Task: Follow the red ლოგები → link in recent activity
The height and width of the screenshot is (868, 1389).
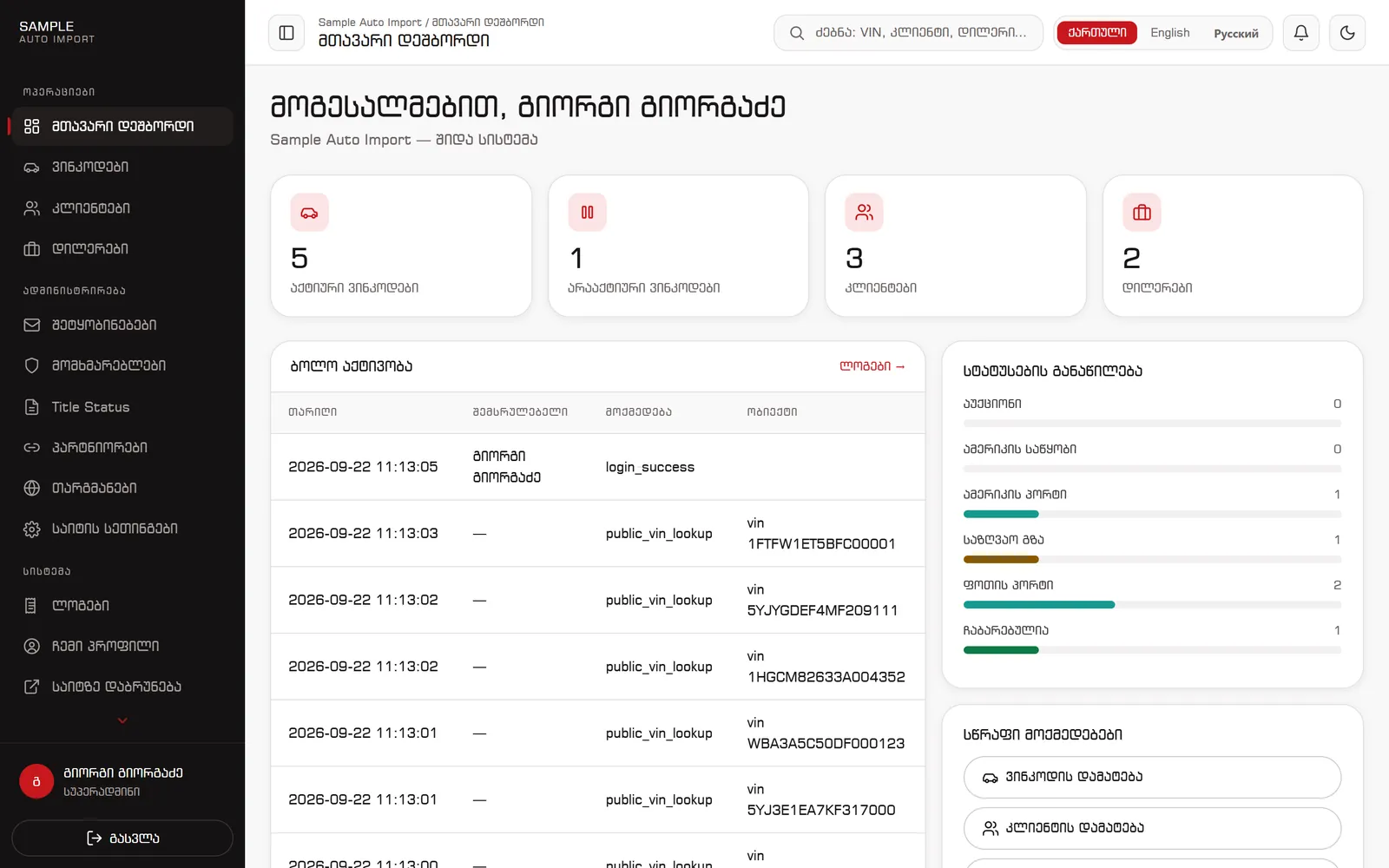Action: point(872,366)
